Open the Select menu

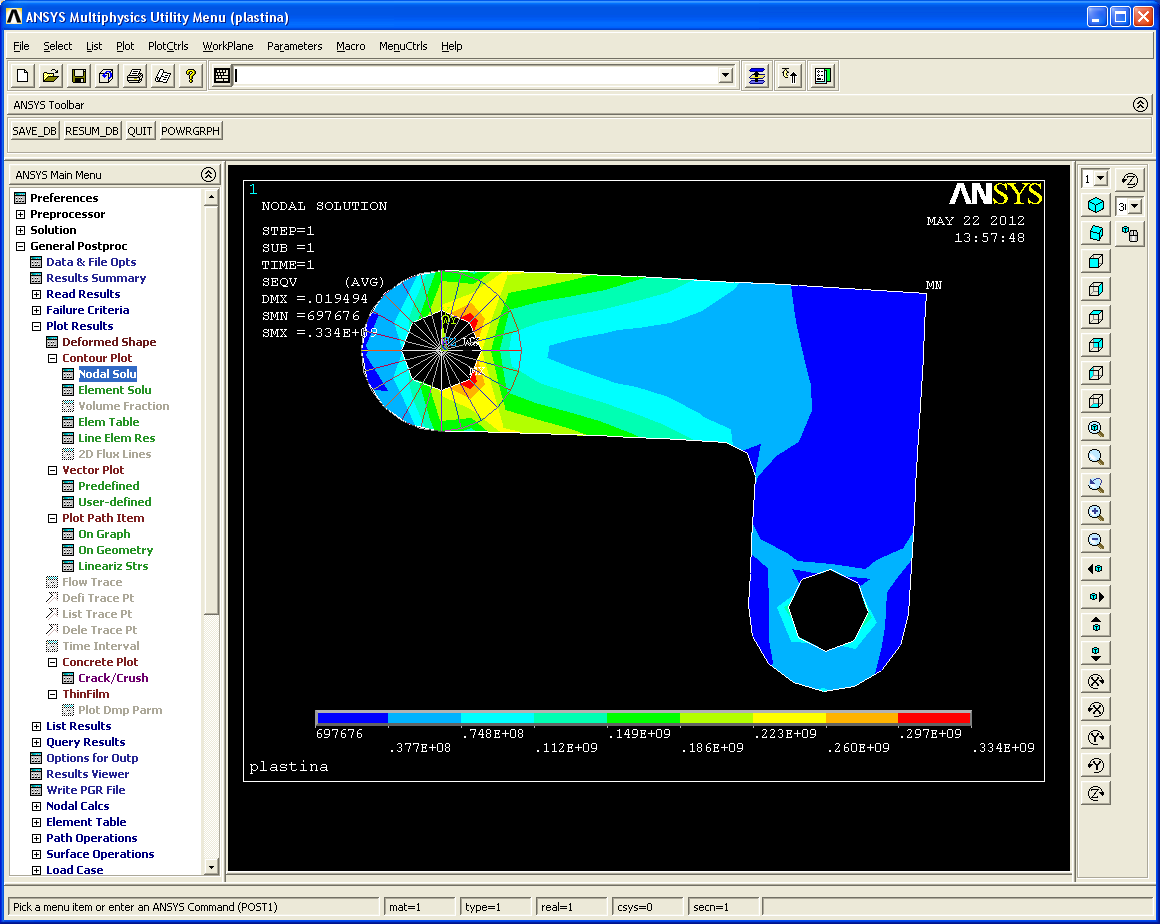[57, 46]
